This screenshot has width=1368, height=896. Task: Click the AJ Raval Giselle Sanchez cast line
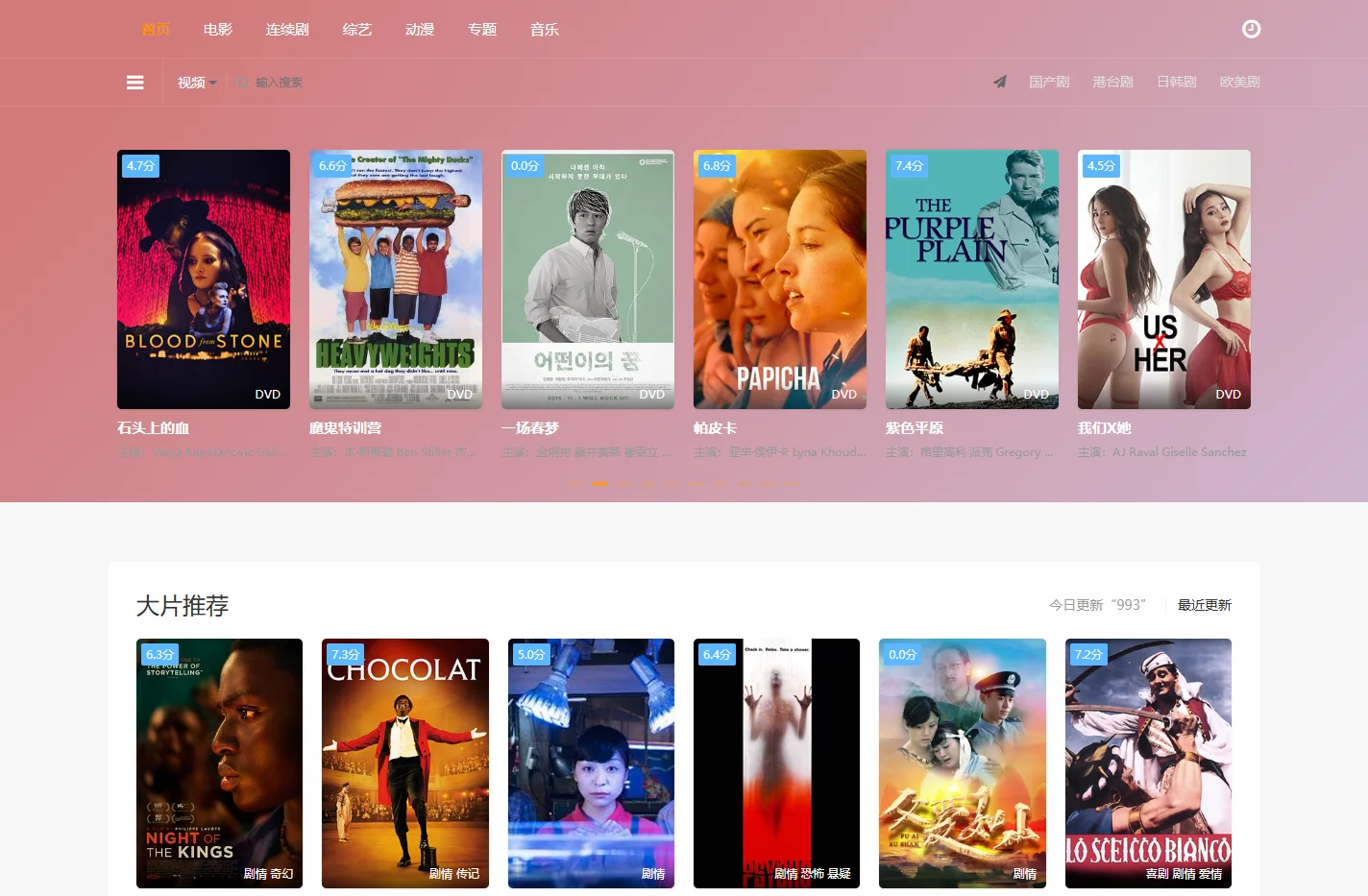click(1162, 452)
